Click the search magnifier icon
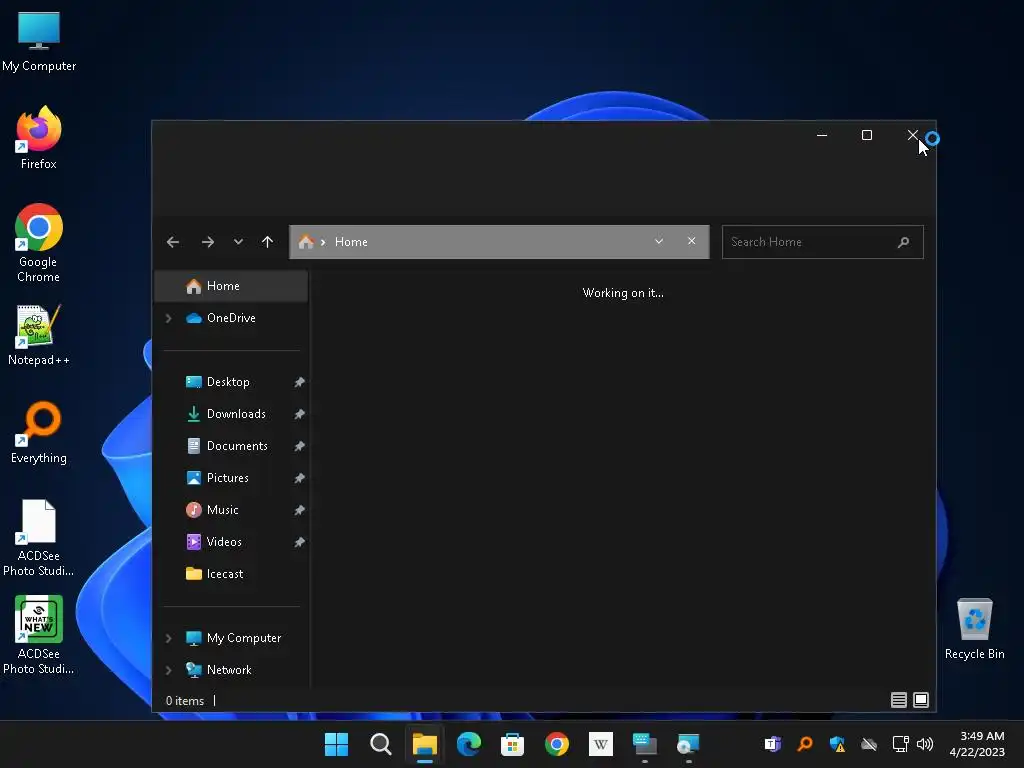1024x768 pixels. coord(904,242)
